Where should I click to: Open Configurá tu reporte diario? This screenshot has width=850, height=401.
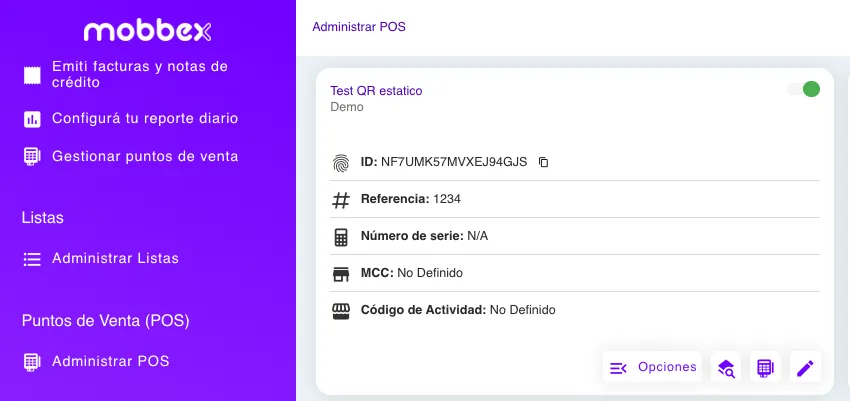click(145, 119)
